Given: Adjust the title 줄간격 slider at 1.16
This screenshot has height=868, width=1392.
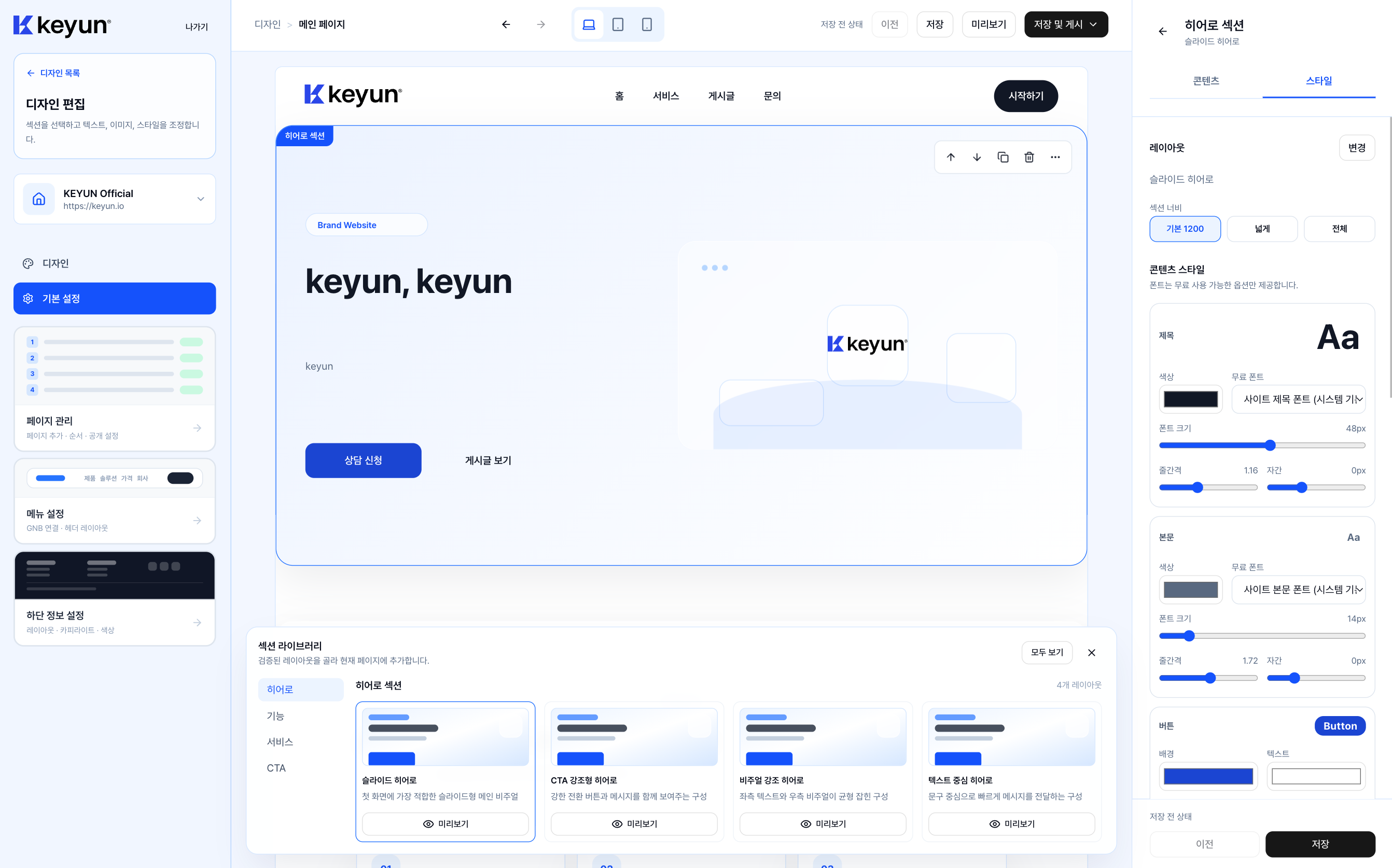Looking at the screenshot, I should (1208, 487).
